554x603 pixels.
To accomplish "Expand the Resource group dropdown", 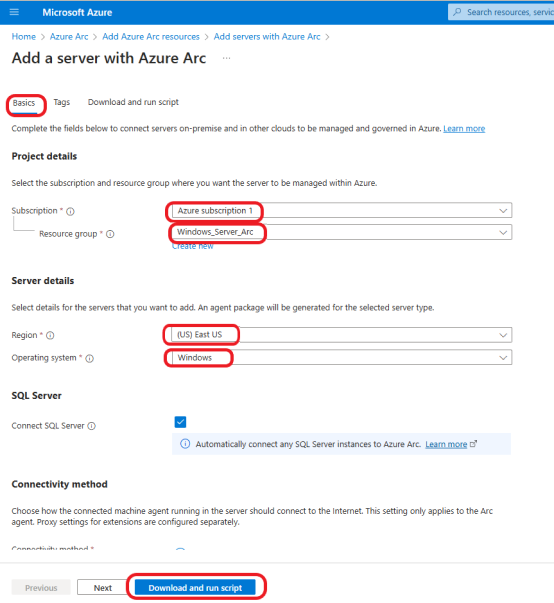I will coord(342,232).
